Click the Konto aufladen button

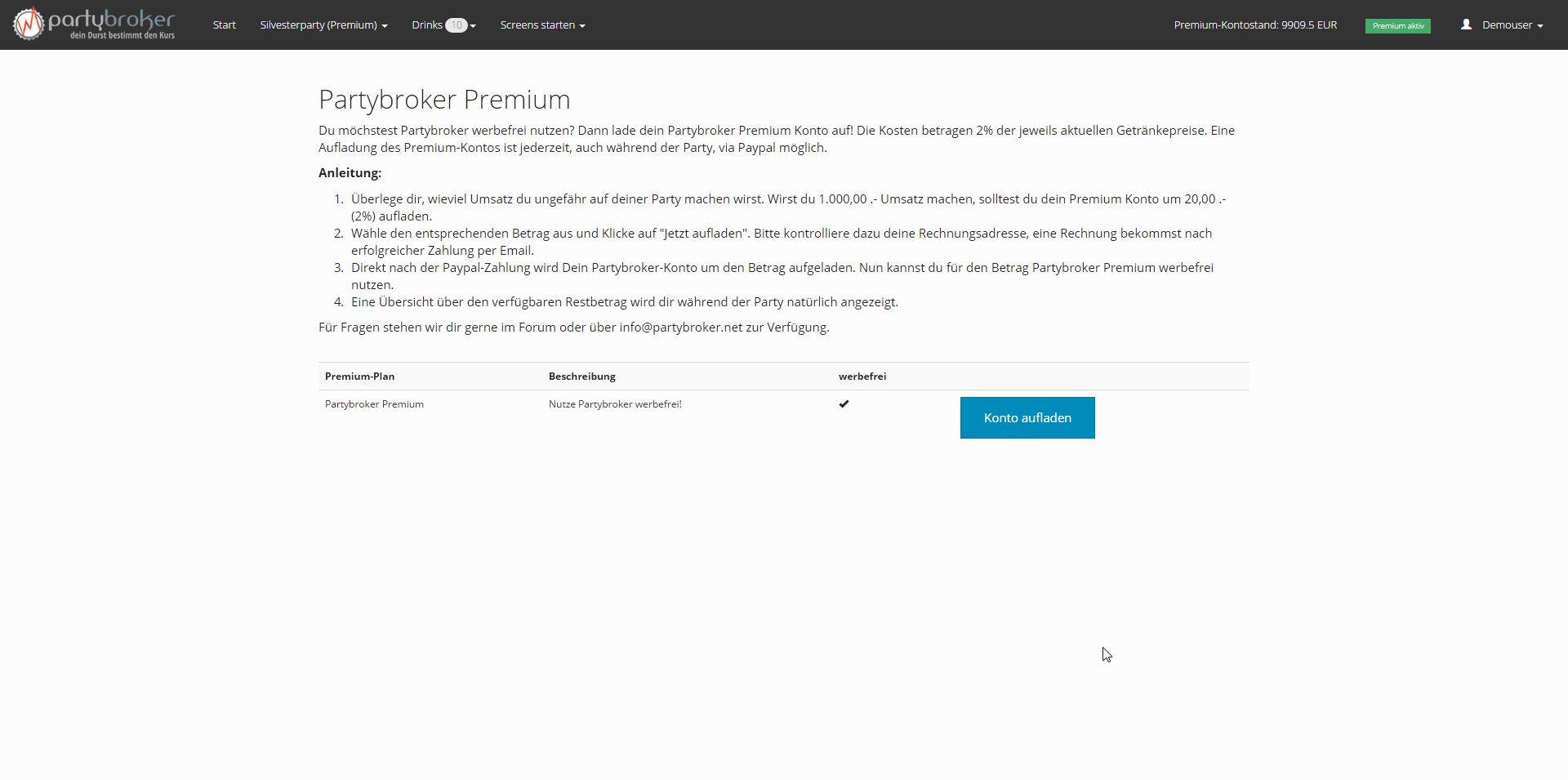1027,418
